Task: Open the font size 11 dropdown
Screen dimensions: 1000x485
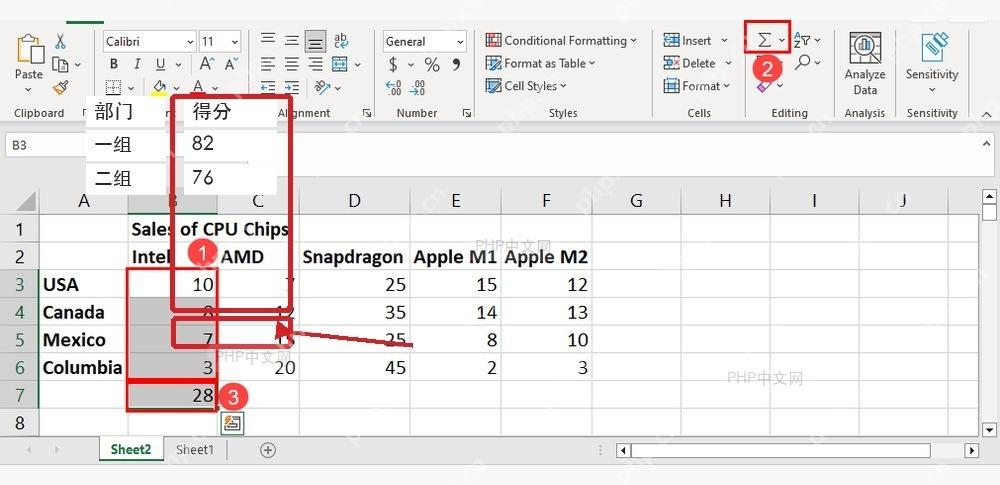Action: coord(235,42)
